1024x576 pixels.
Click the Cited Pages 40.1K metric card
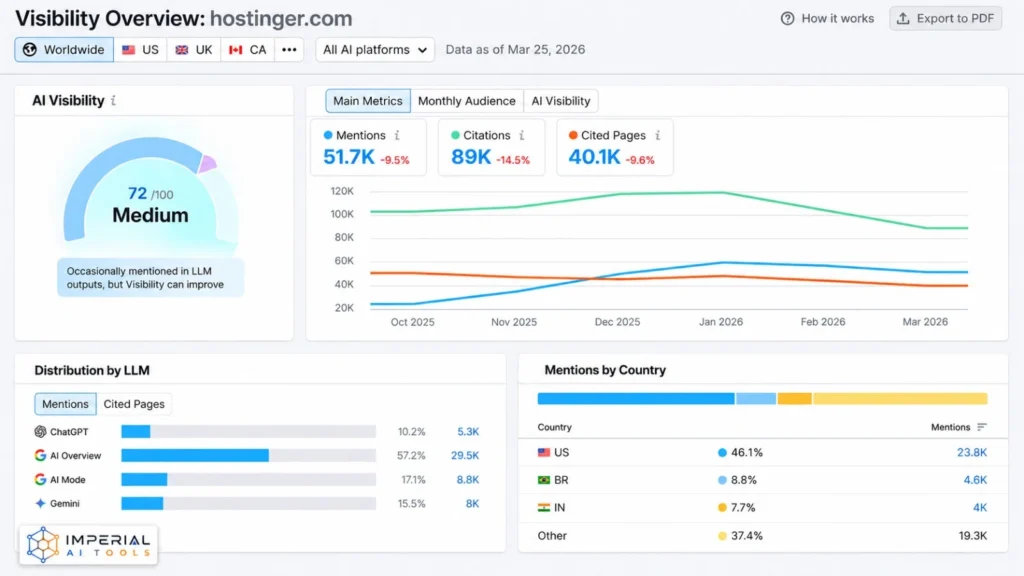coord(615,148)
